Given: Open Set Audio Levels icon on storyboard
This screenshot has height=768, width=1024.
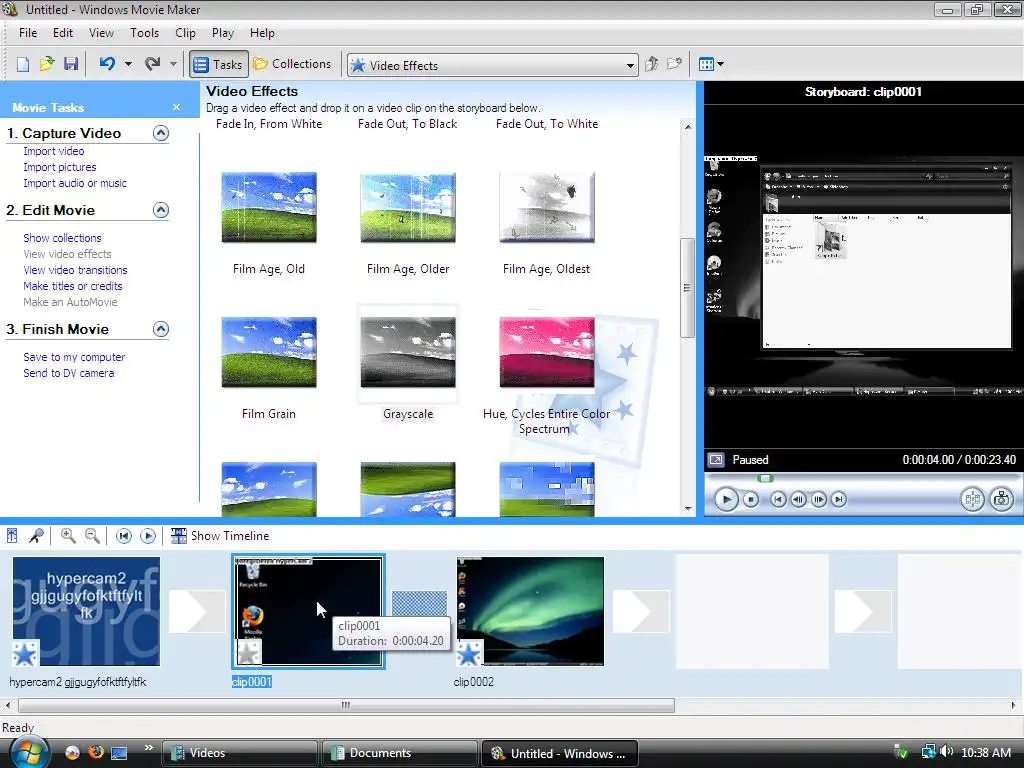Looking at the screenshot, I should point(12,536).
